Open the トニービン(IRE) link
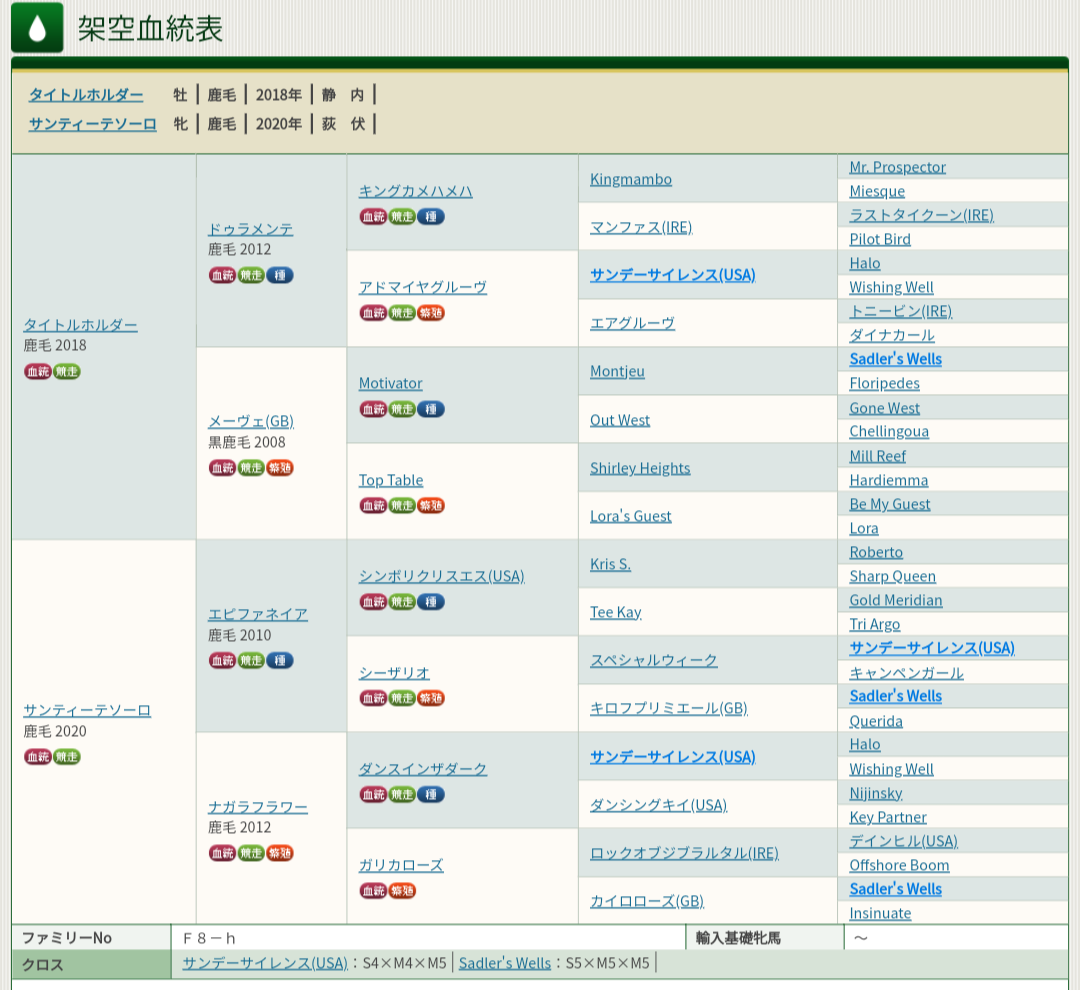The width and height of the screenshot is (1080, 990). [900, 311]
